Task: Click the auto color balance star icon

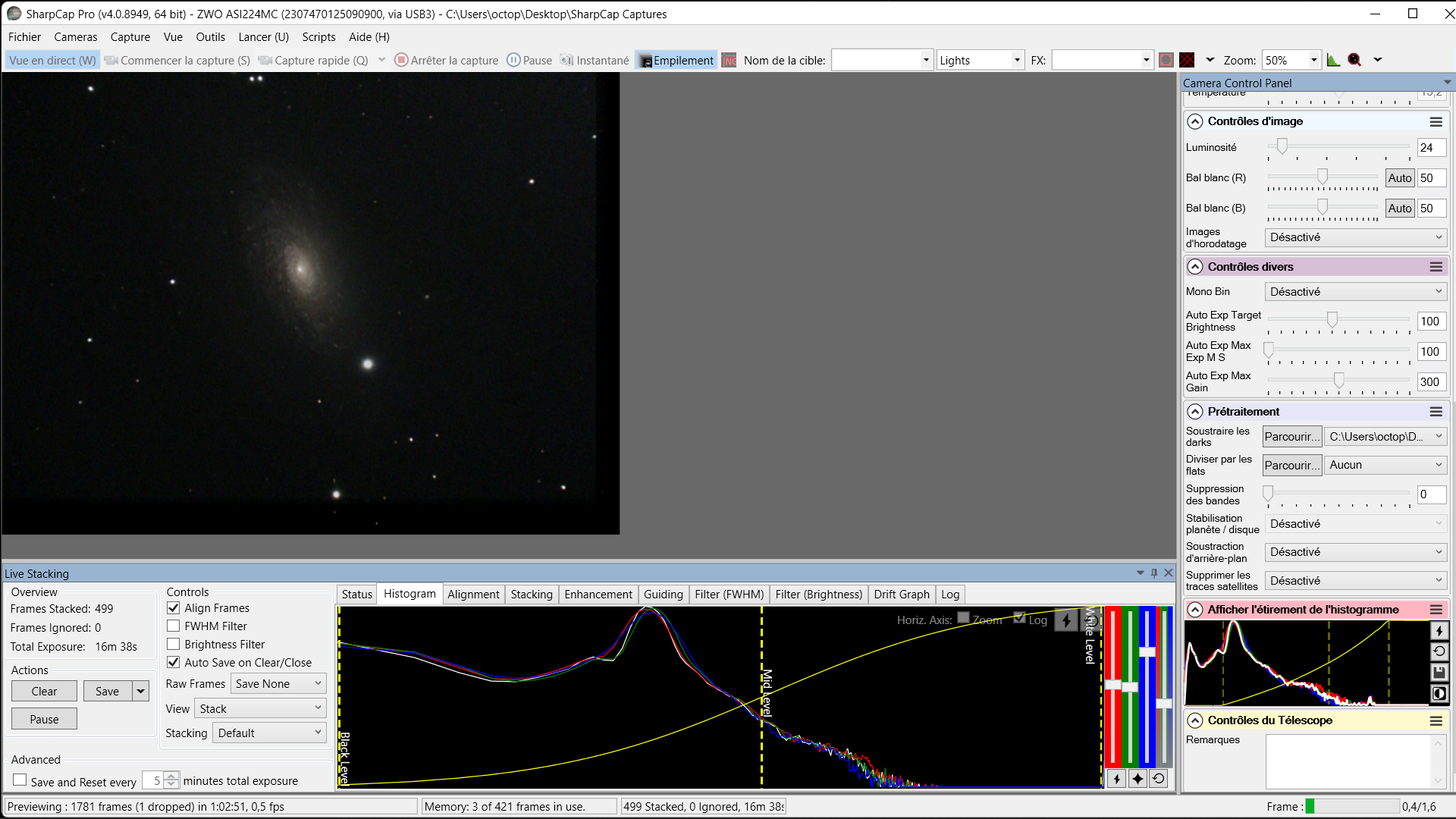Action: pyautogui.click(x=1137, y=778)
